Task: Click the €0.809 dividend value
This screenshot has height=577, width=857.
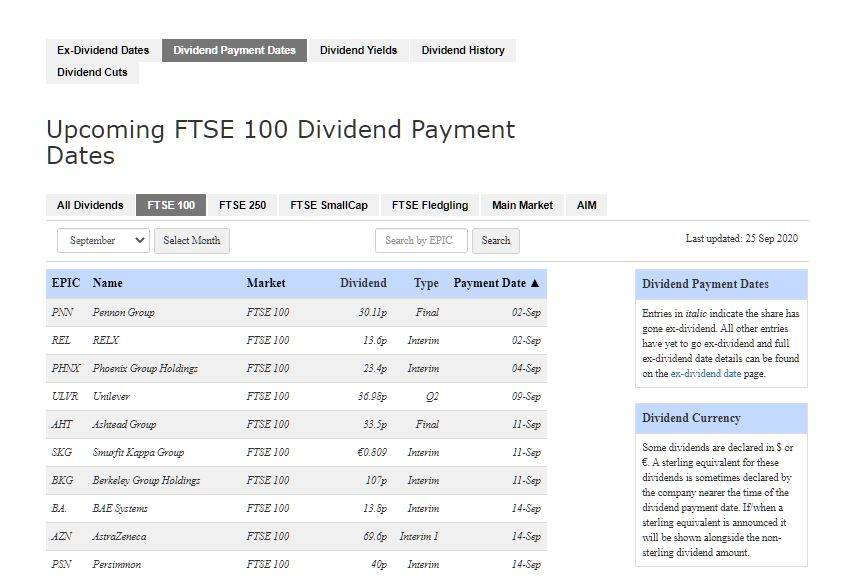Action: [372, 452]
